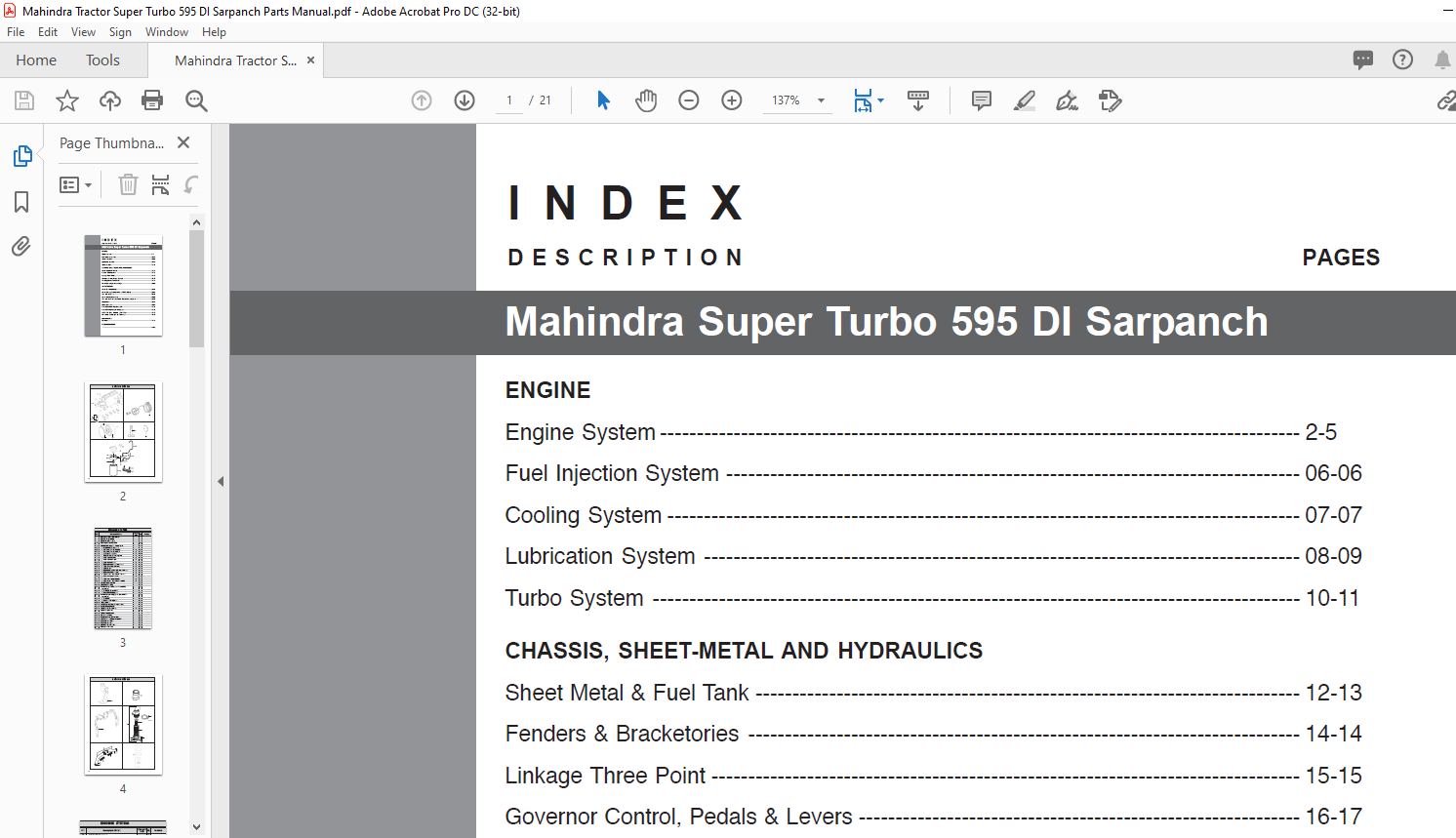This screenshot has height=838, width=1456.
Task: Go to next page arrow
Action: [x=465, y=100]
